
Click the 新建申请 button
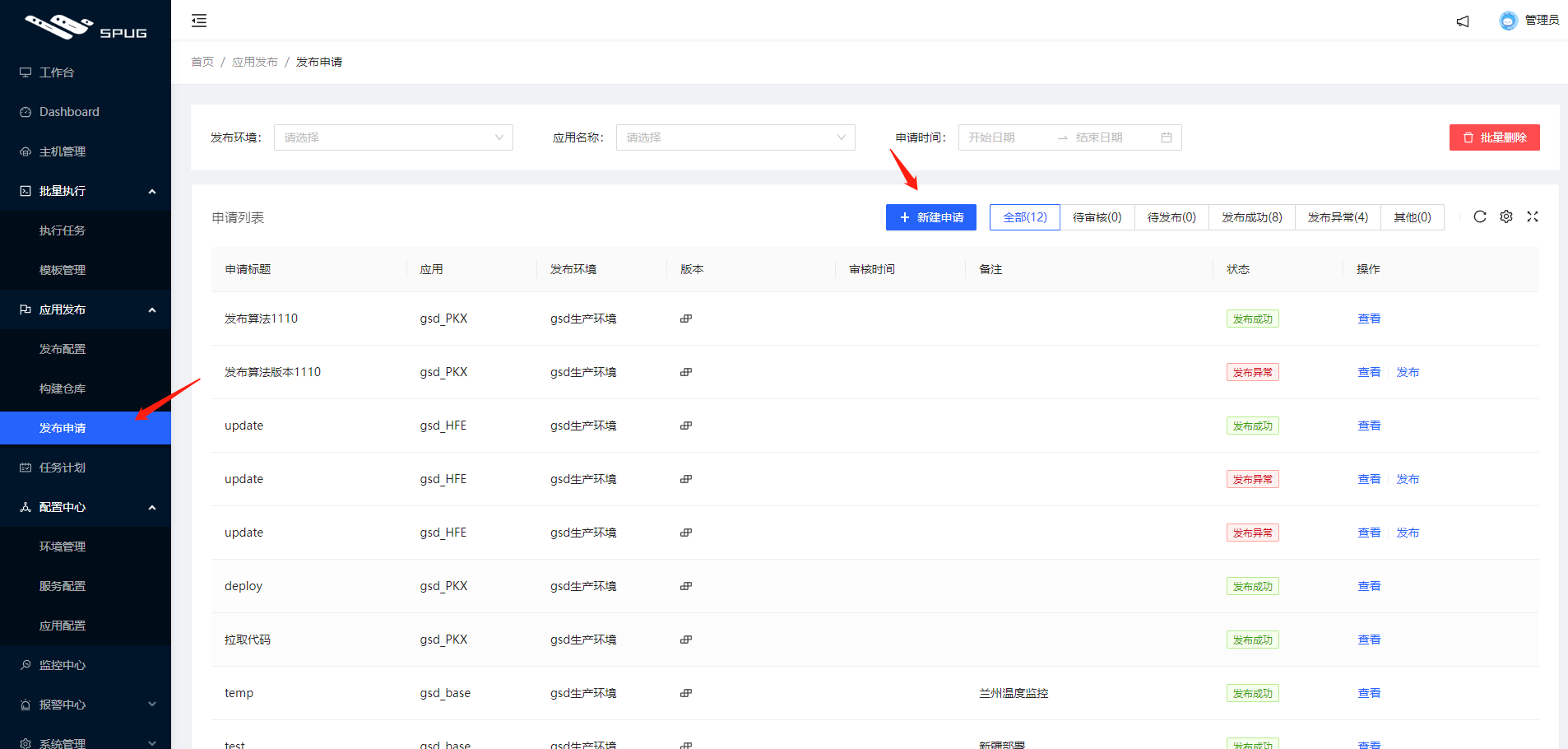point(931,217)
